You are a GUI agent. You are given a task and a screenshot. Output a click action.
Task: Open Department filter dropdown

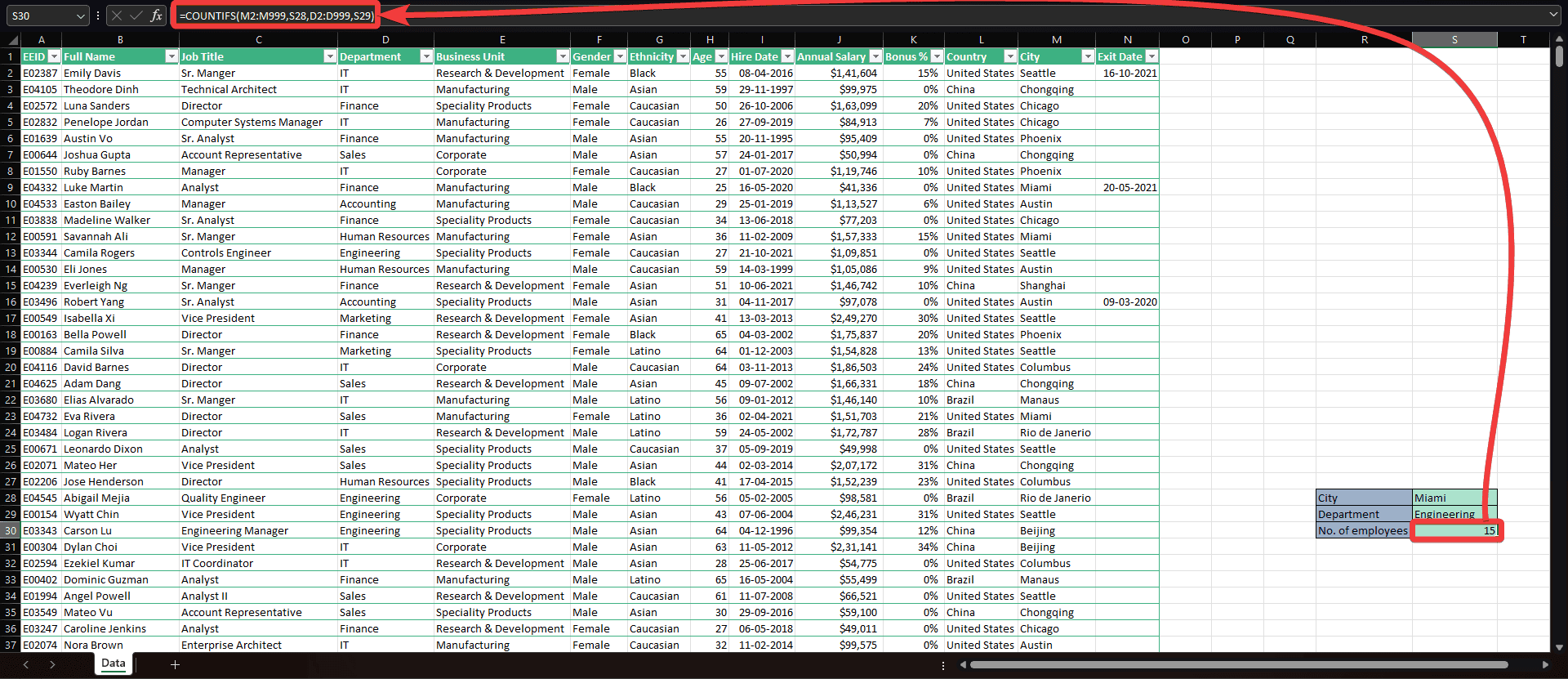click(426, 56)
